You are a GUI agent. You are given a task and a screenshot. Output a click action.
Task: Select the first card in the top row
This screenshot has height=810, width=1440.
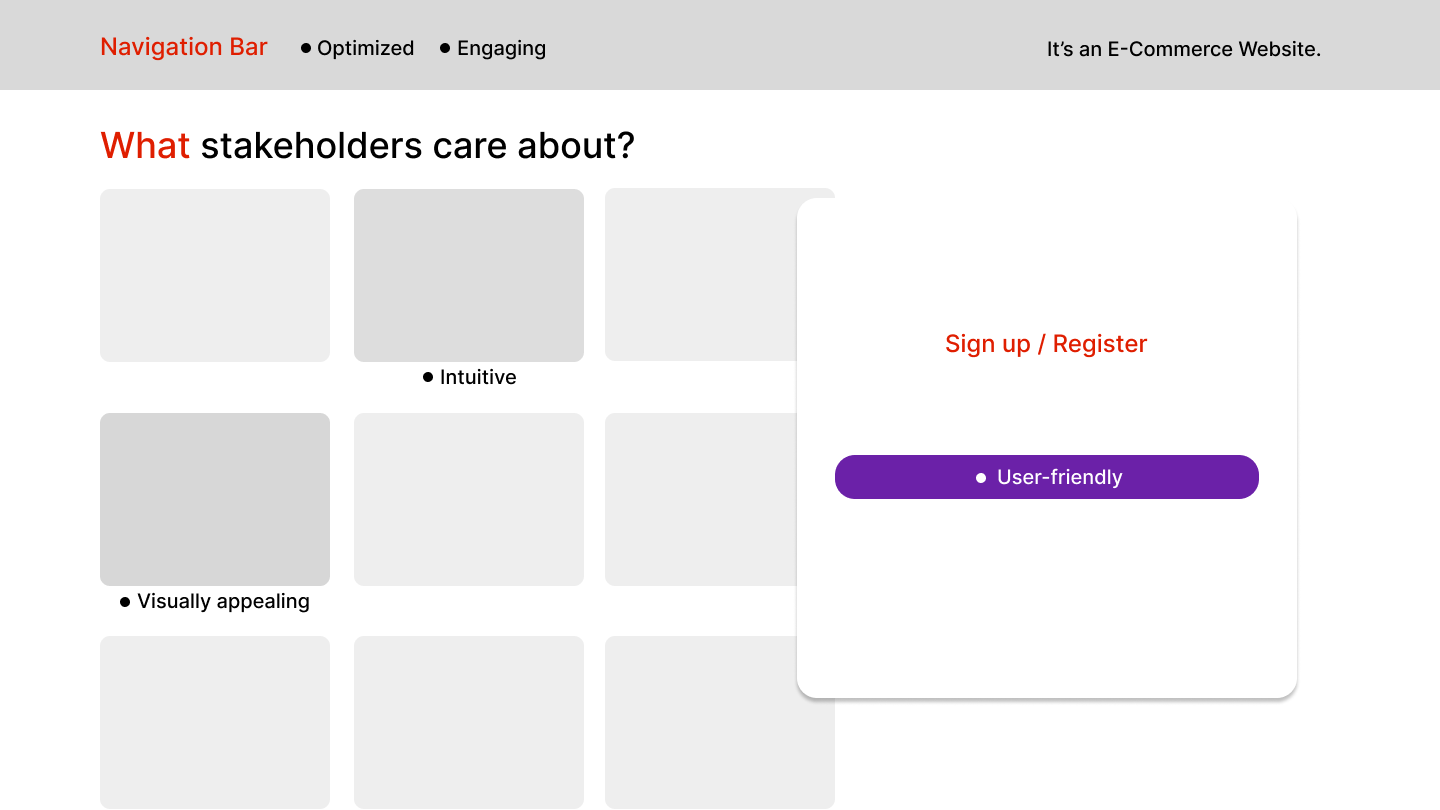(x=215, y=275)
